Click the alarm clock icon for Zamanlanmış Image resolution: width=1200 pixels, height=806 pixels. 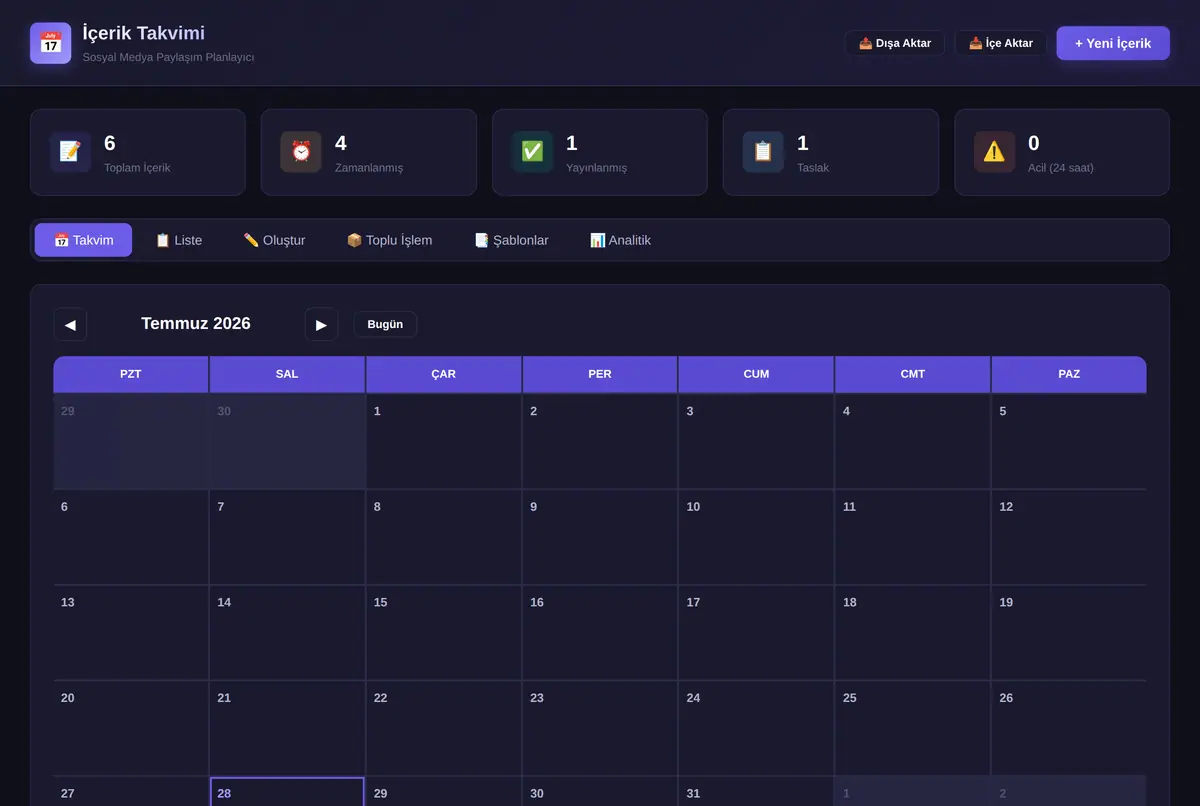[x=301, y=152]
